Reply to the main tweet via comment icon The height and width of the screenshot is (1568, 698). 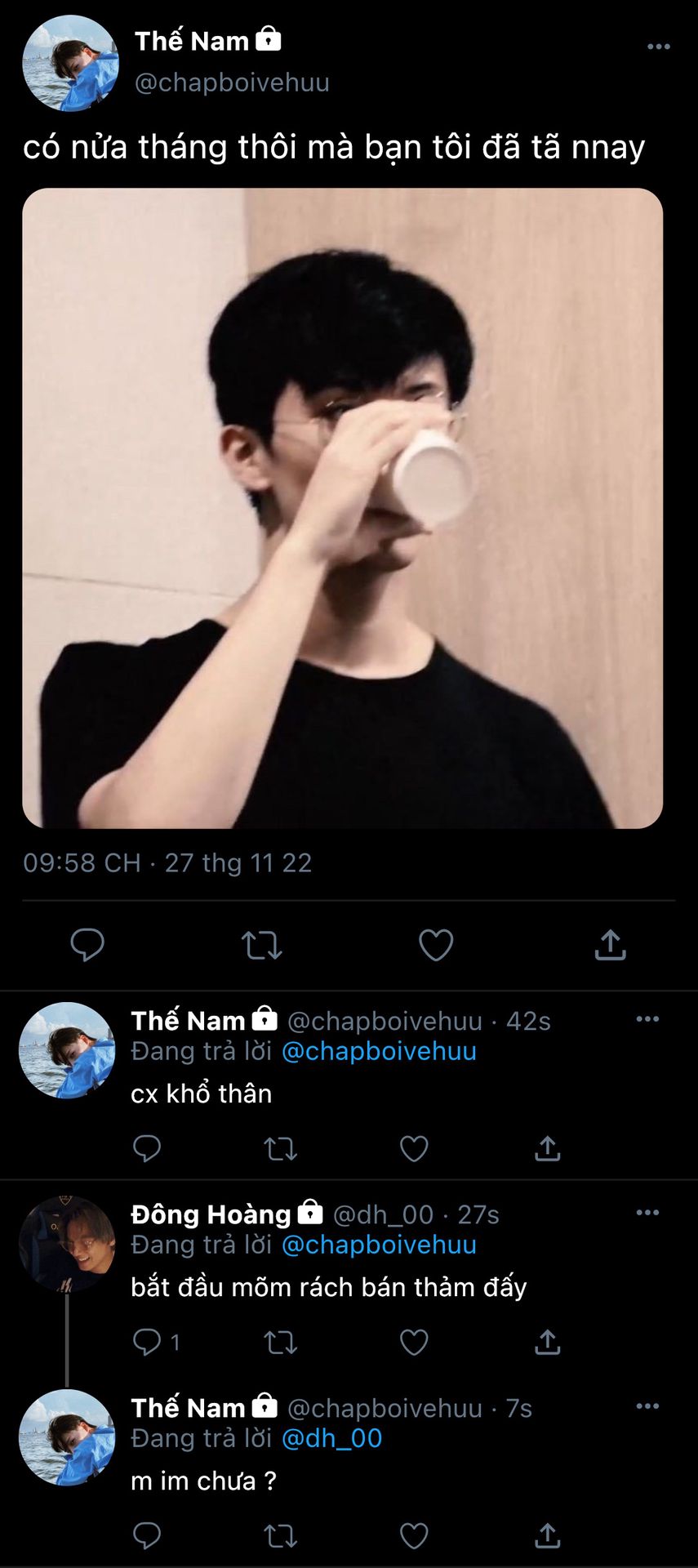[87, 945]
